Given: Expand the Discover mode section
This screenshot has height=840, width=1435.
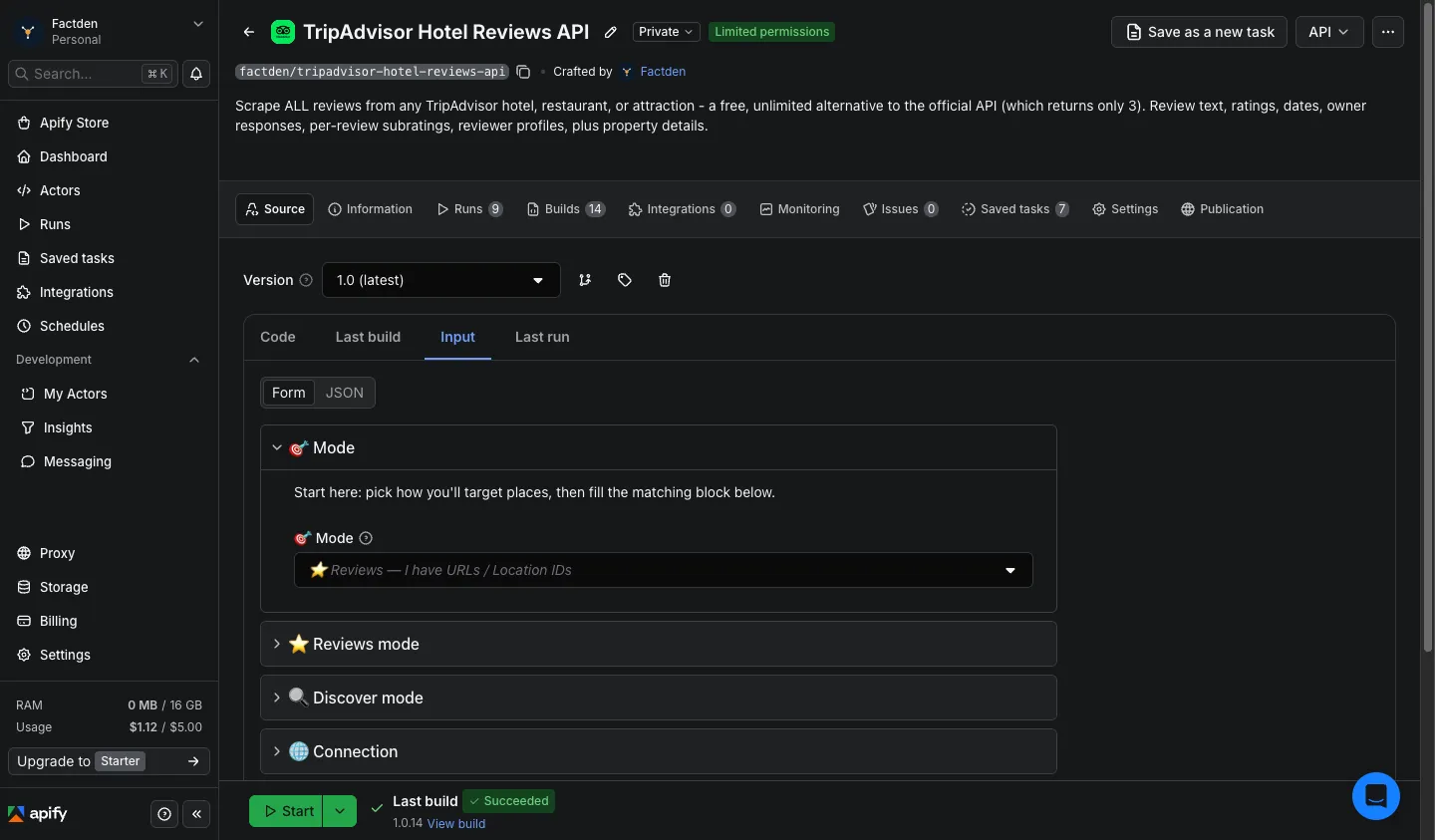Looking at the screenshot, I should point(658,698).
